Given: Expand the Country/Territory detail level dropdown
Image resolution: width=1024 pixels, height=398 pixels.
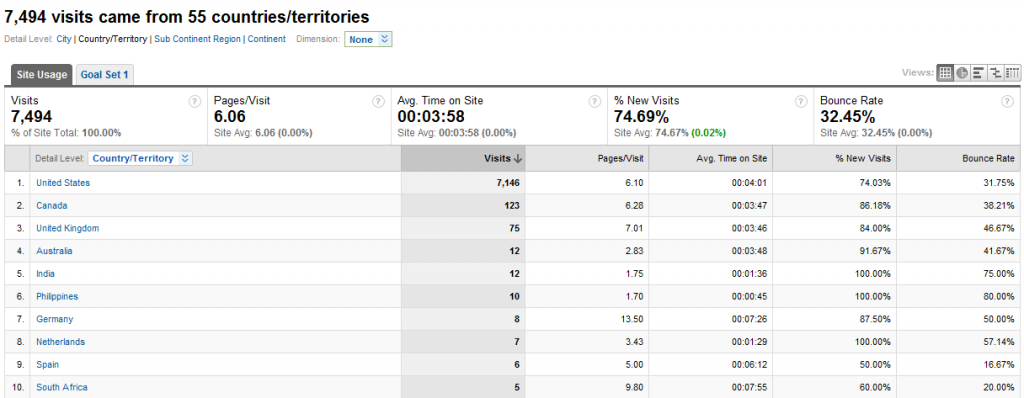Looking at the screenshot, I should (x=140, y=158).
